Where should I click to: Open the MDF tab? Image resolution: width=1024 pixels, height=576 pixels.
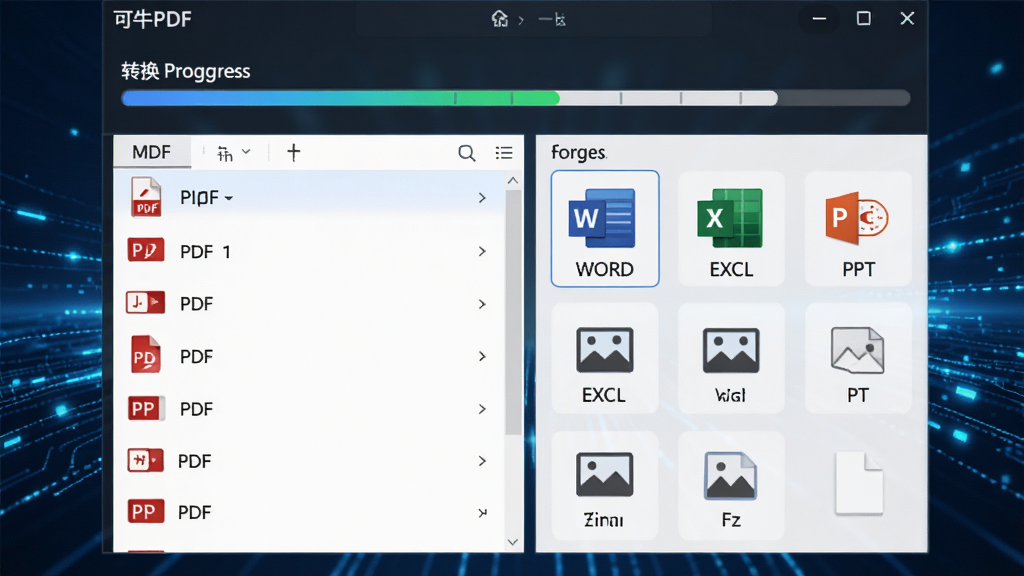pyautogui.click(x=152, y=152)
